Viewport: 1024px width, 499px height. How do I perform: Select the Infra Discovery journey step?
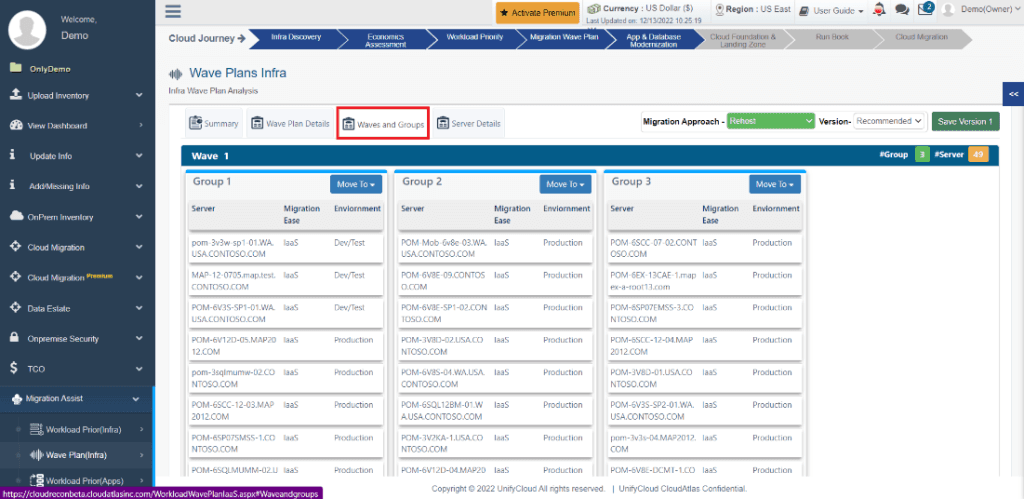[295, 37]
